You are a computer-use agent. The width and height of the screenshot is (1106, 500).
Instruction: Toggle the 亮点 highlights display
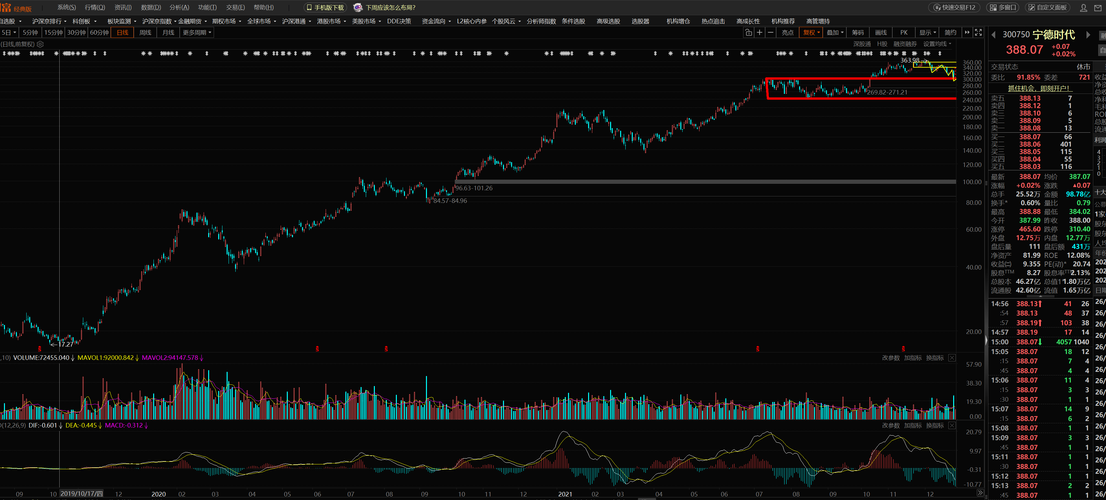(788, 32)
